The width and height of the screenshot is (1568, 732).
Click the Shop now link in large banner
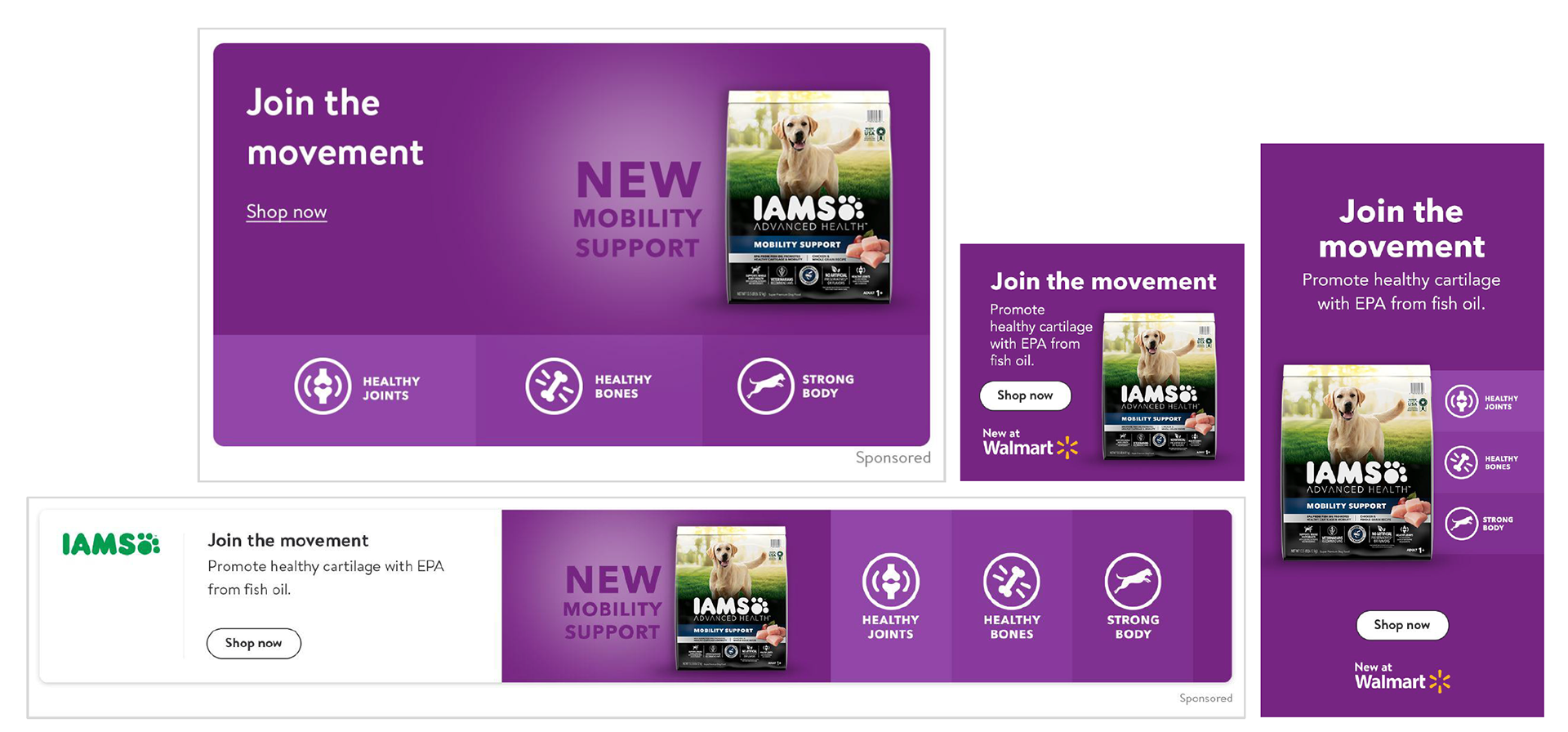(287, 212)
